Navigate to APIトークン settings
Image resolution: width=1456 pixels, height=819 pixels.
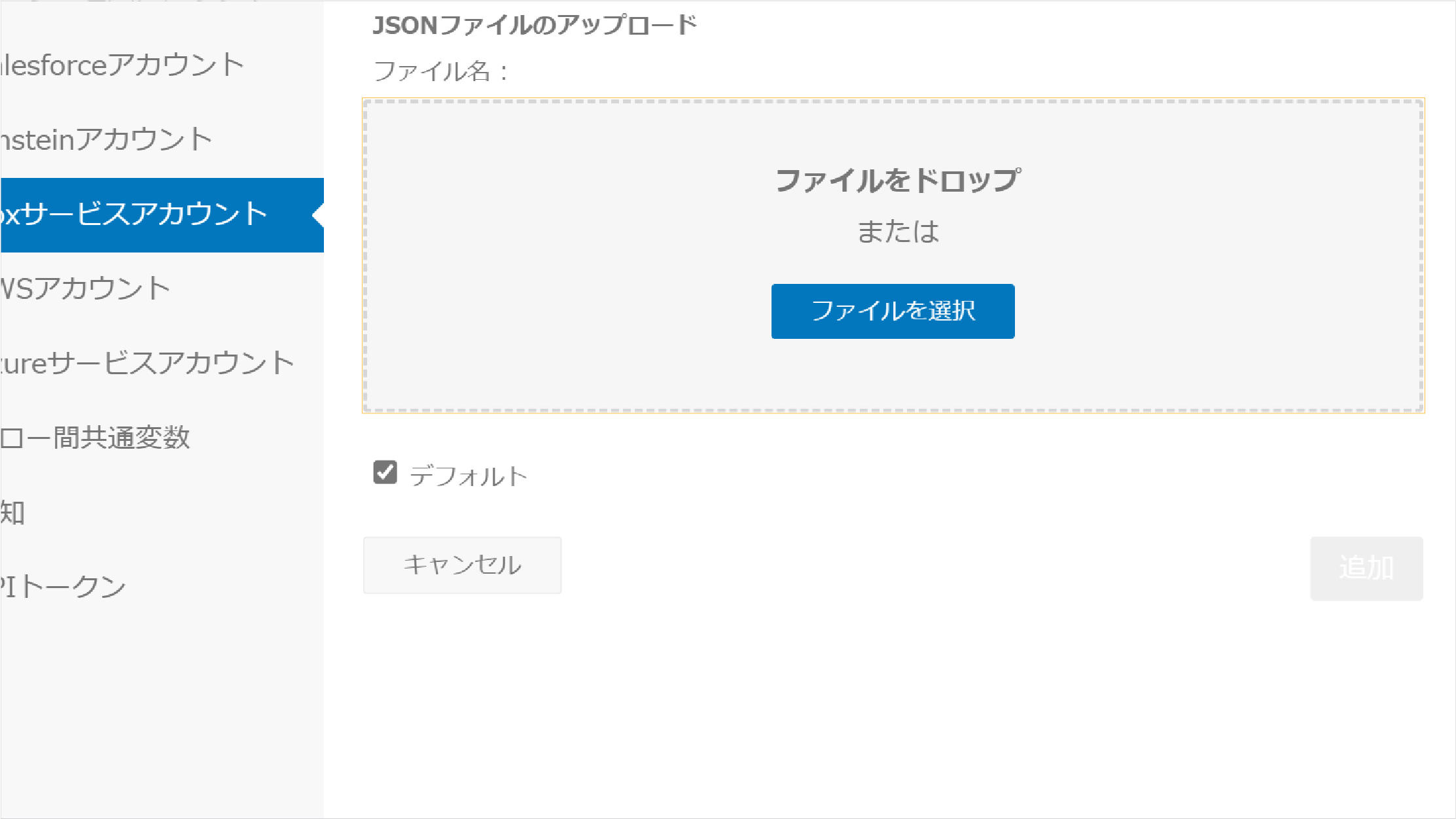(x=162, y=587)
